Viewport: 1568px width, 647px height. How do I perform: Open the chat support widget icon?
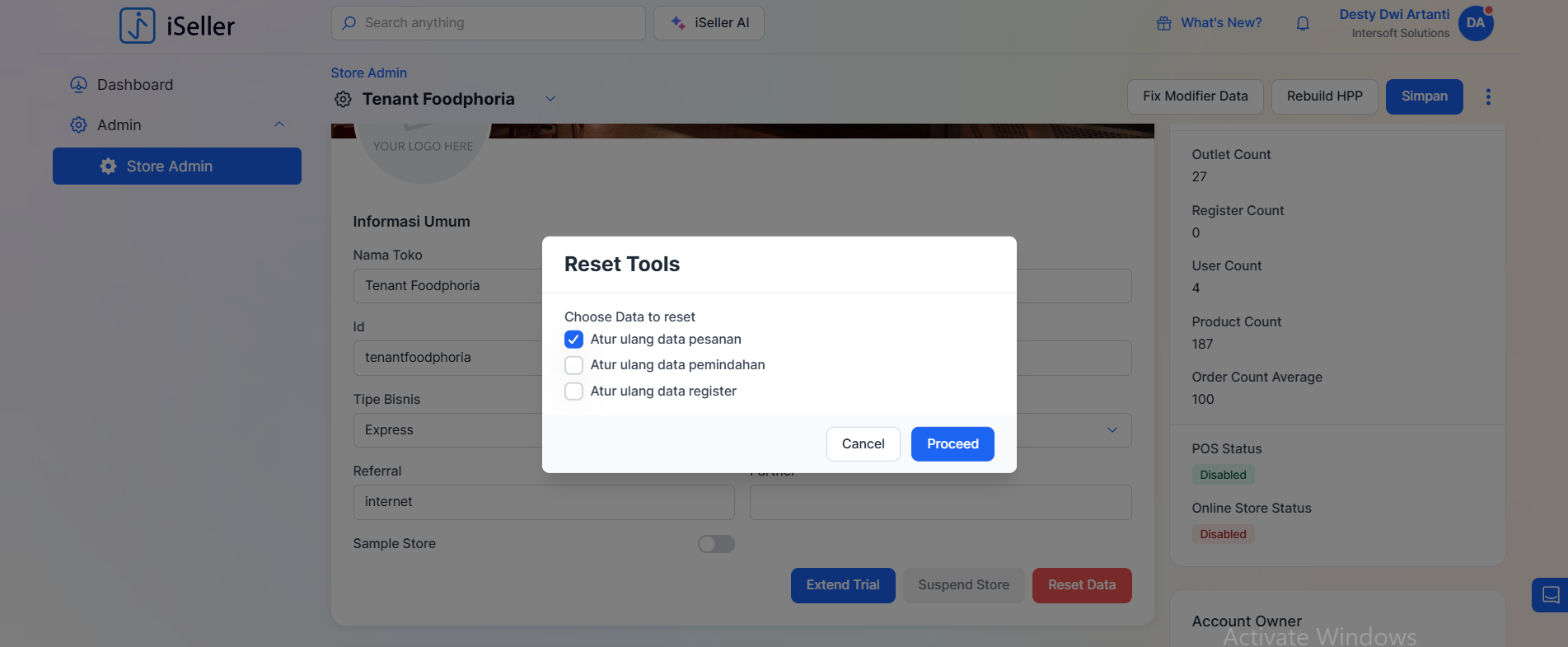pyautogui.click(x=1550, y=594)
